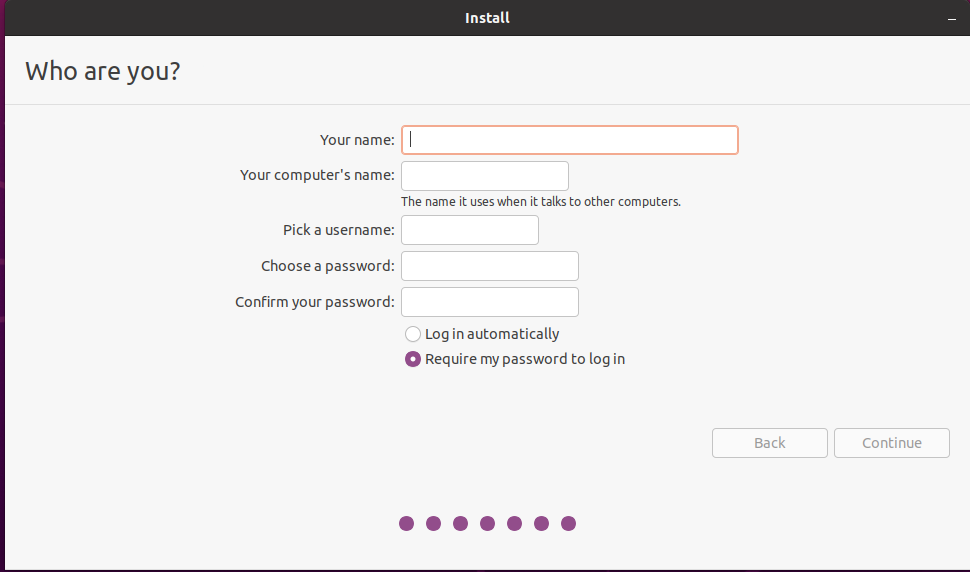Click the fifth installer progress dot
This screenshot has width=970, height=572.
point(514,524)
